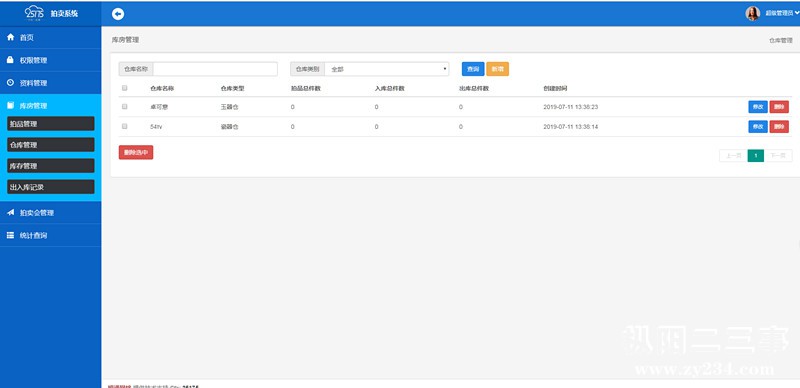Click the 仓库类型 column header
The image size is (800, 388).
coord(233,88)
